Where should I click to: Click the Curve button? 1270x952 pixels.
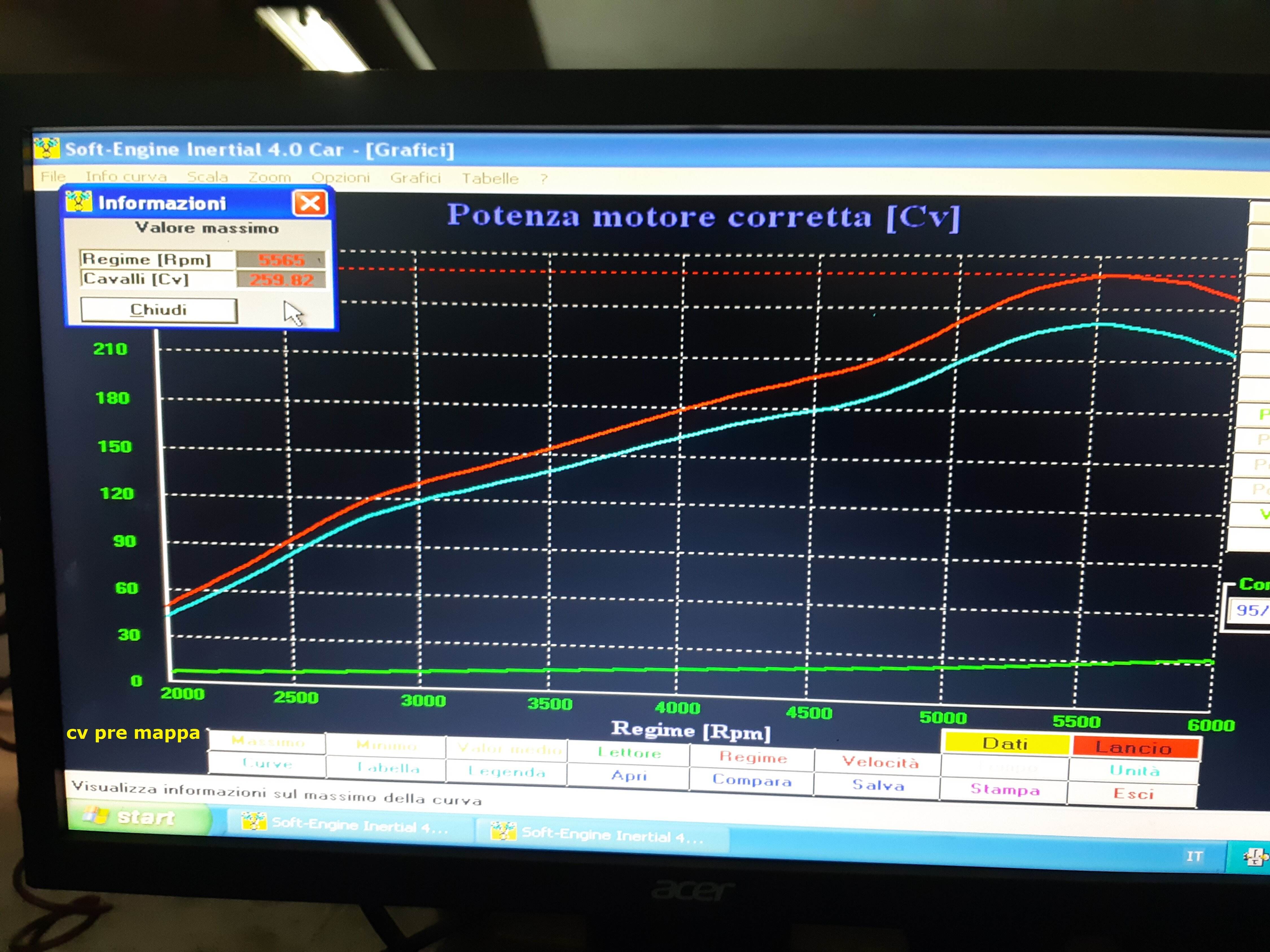coord(268,764)
